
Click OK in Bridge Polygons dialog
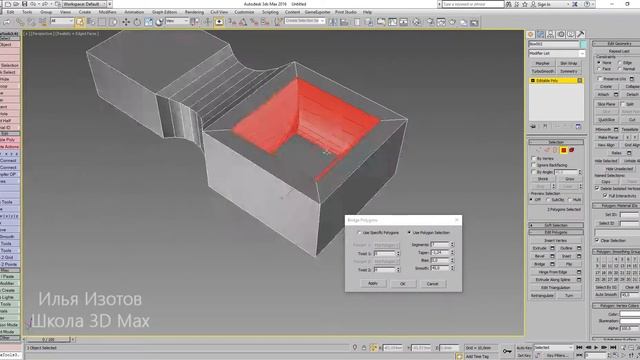(x=403, y=284)
